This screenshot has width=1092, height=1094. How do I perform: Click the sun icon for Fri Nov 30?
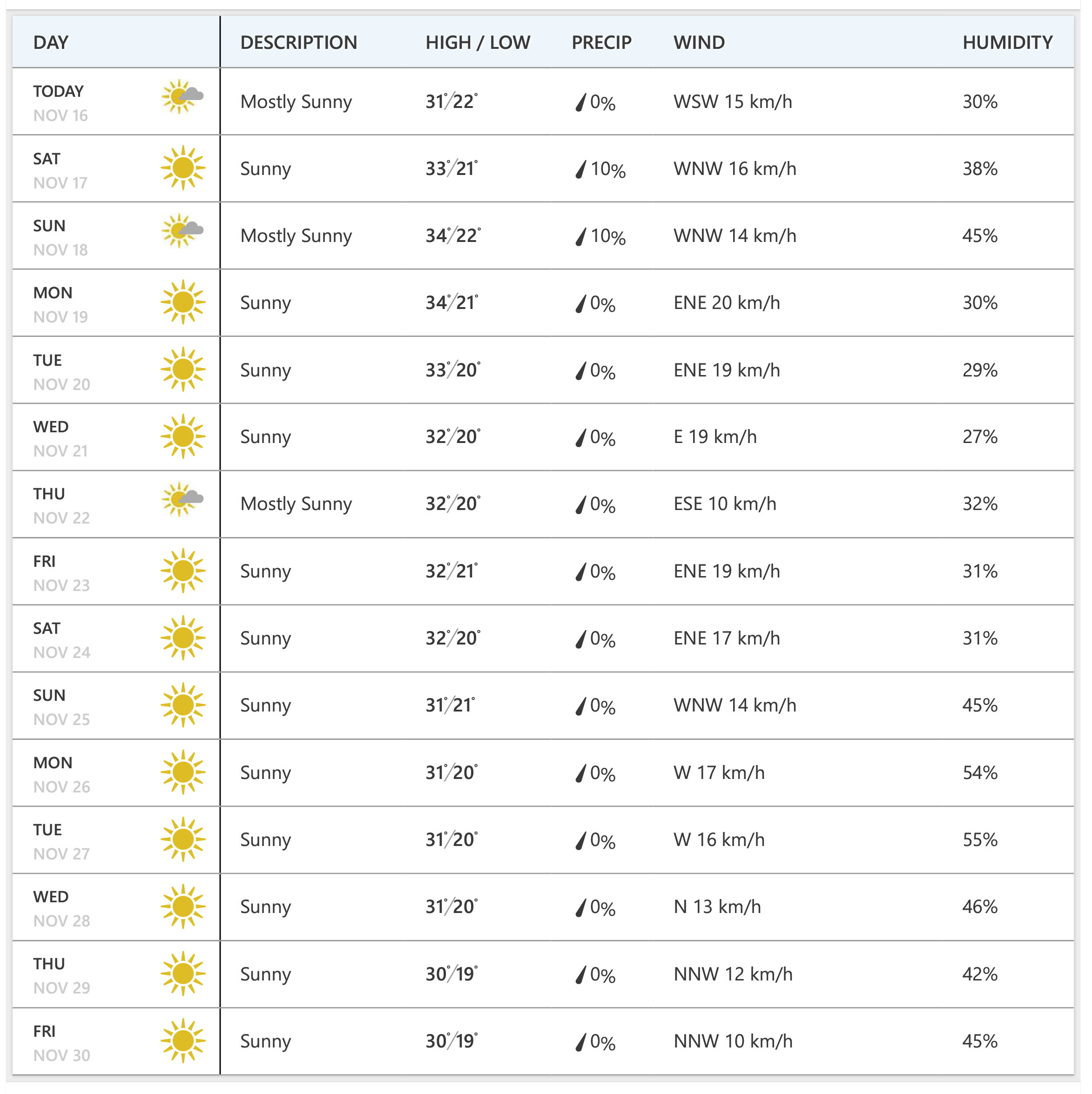[182, 1041]
